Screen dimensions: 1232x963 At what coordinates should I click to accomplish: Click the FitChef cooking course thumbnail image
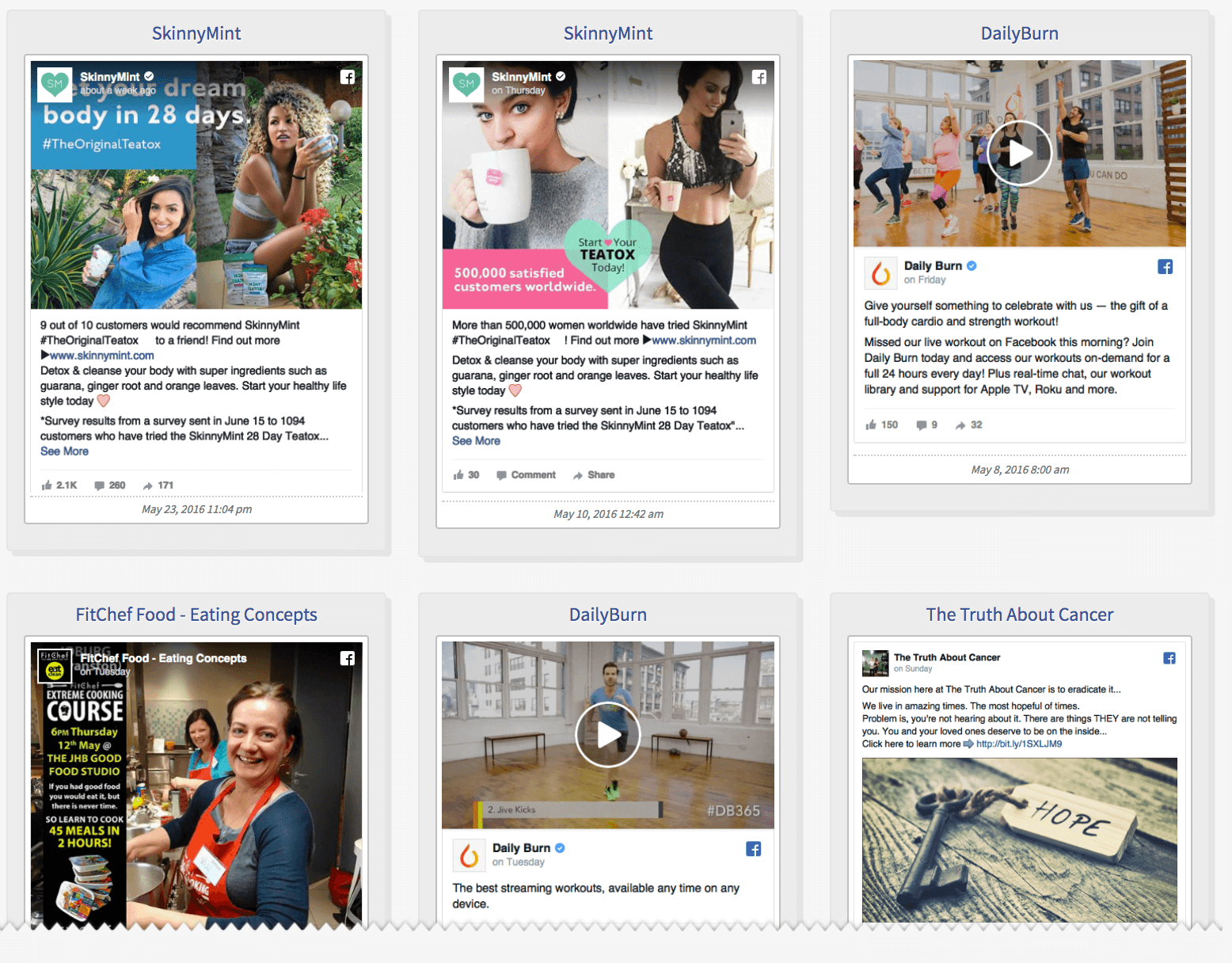196,784
